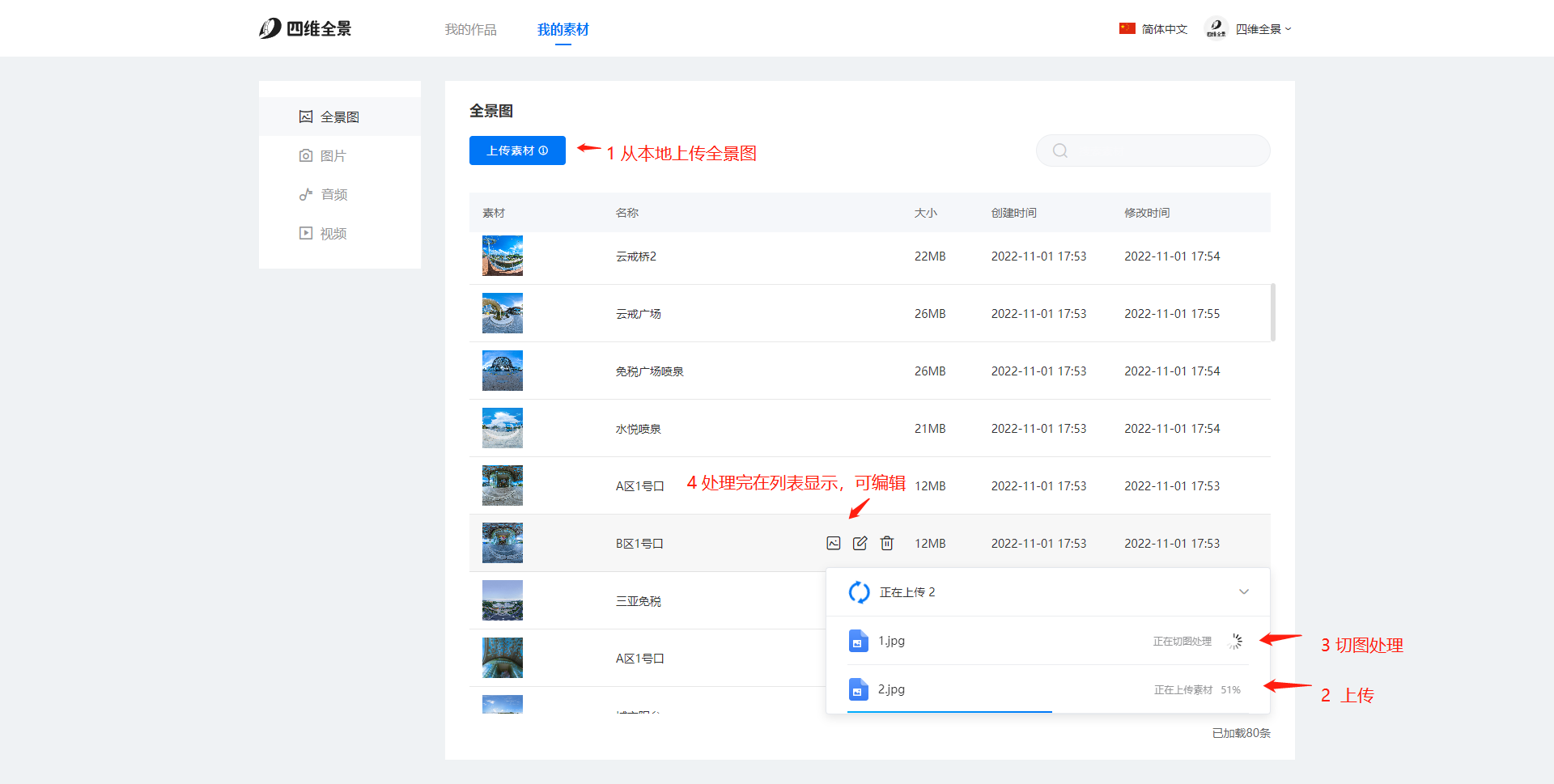This screenshot has width=1554, height=784.
Task: Click the user avatar icon in header
Action: pos(1216,29)
